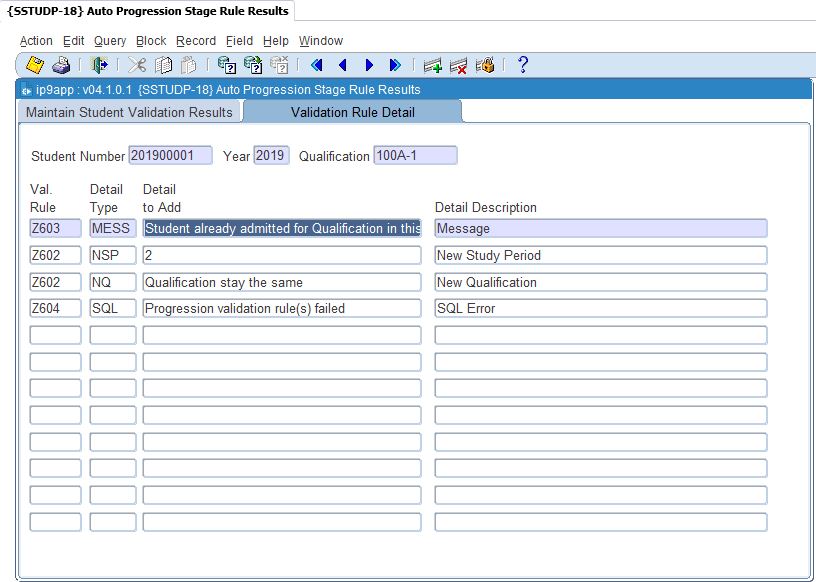Open the Record menu
The width and height of the screenshot is (816, 582).
[x=196, y=41]
